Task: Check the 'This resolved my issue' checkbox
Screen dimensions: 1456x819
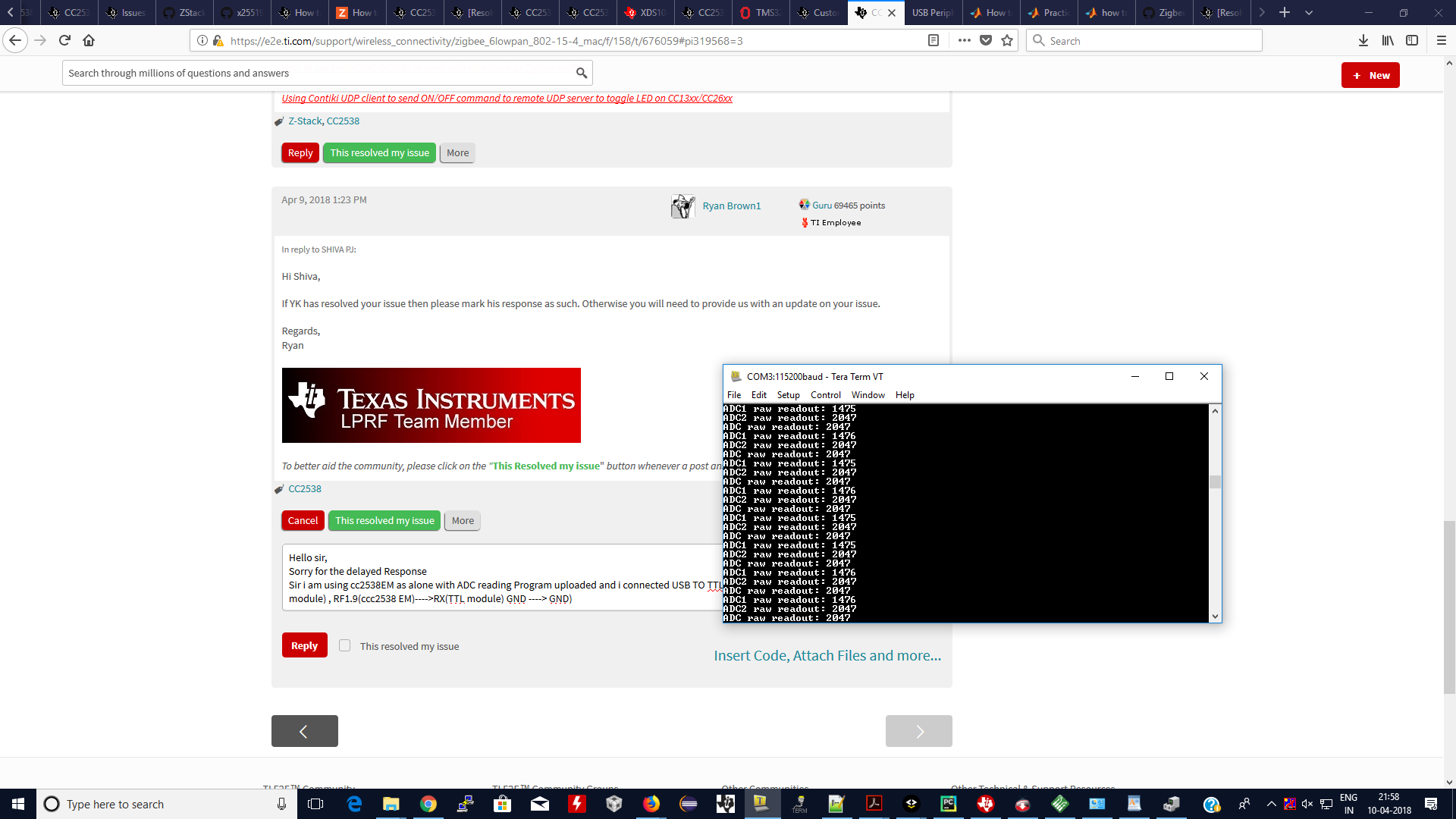Action: coord(345,646)
